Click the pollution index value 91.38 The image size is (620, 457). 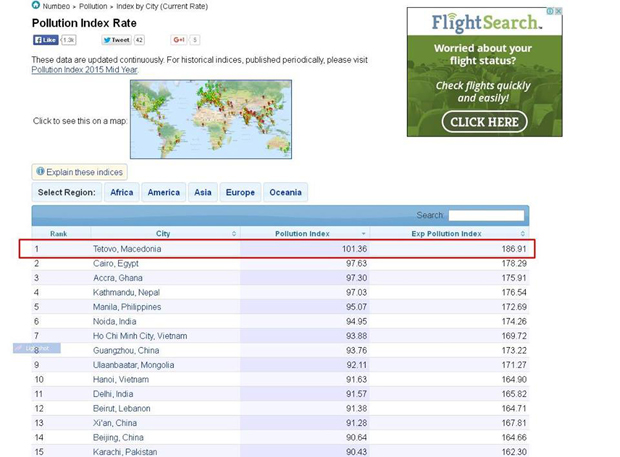point(356,408)
